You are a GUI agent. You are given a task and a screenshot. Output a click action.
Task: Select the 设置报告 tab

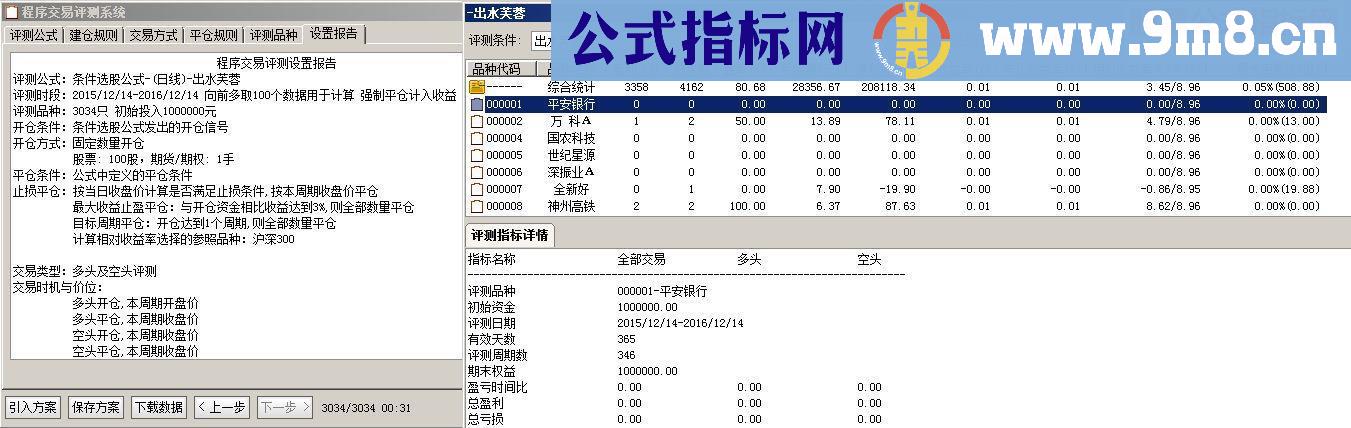334,34
